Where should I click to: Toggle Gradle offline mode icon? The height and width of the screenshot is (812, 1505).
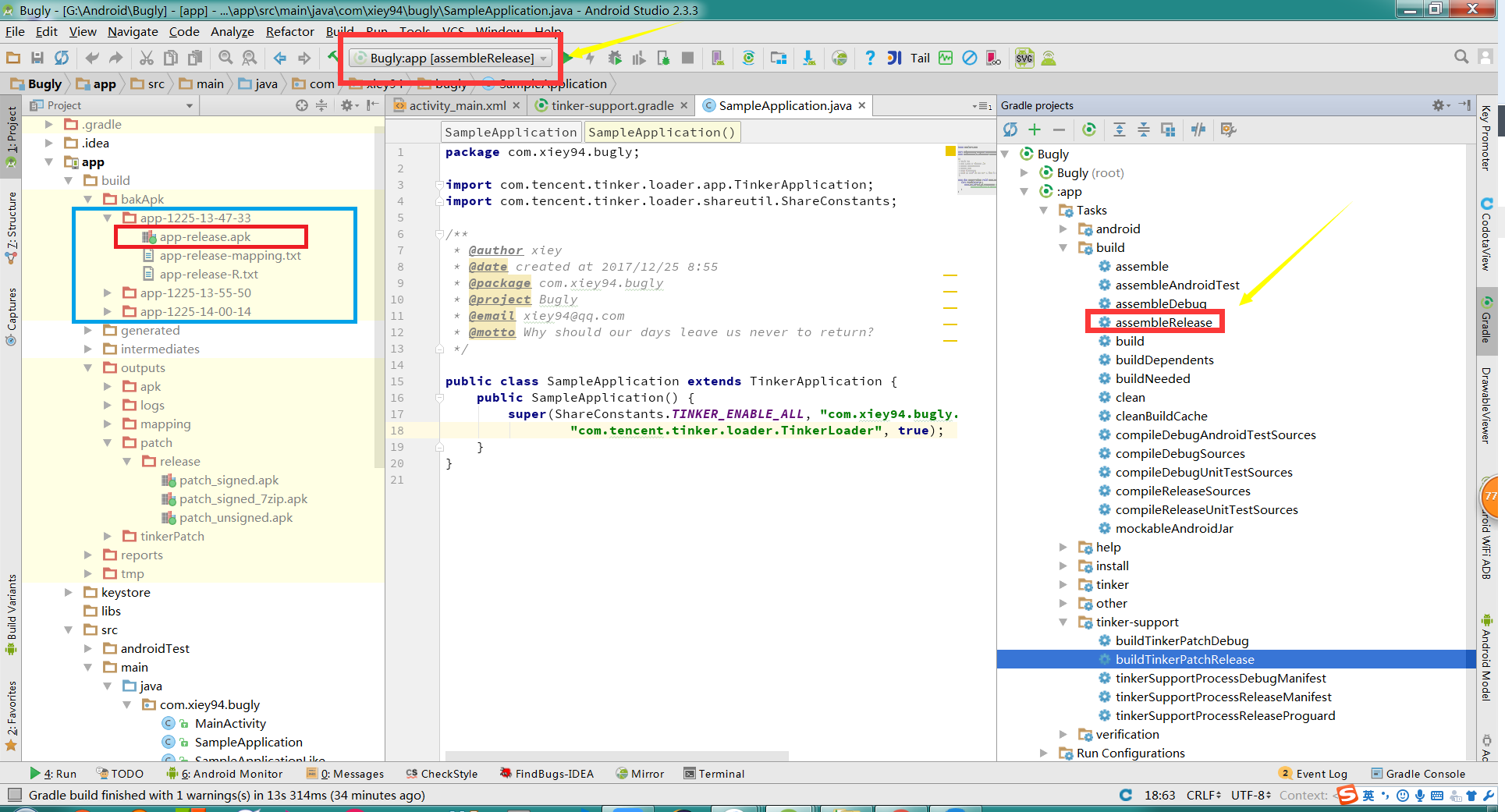1198,129
